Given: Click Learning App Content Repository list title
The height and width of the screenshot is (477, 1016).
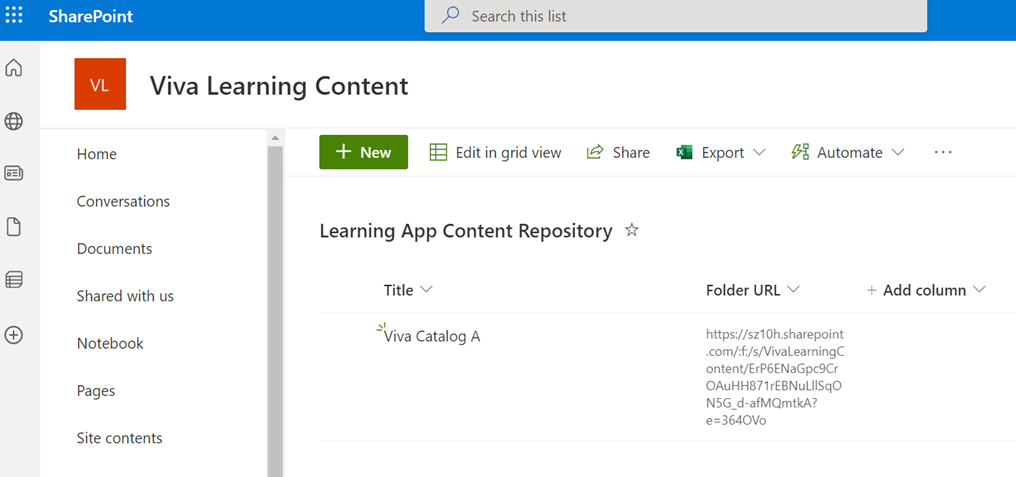Looking at the screenshot, I should coord(466,231).
